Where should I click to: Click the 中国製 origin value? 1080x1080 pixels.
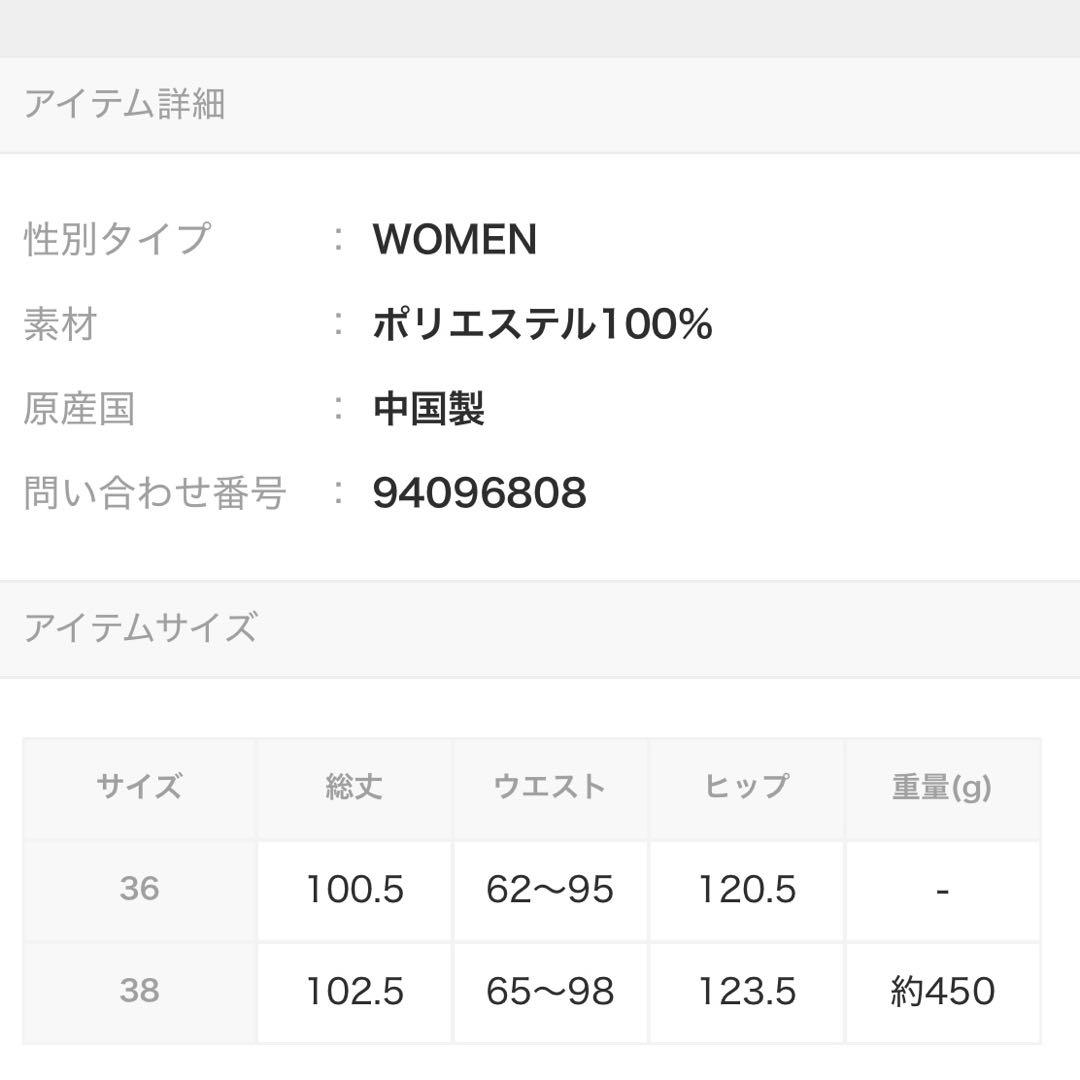(x=428, y=408)
